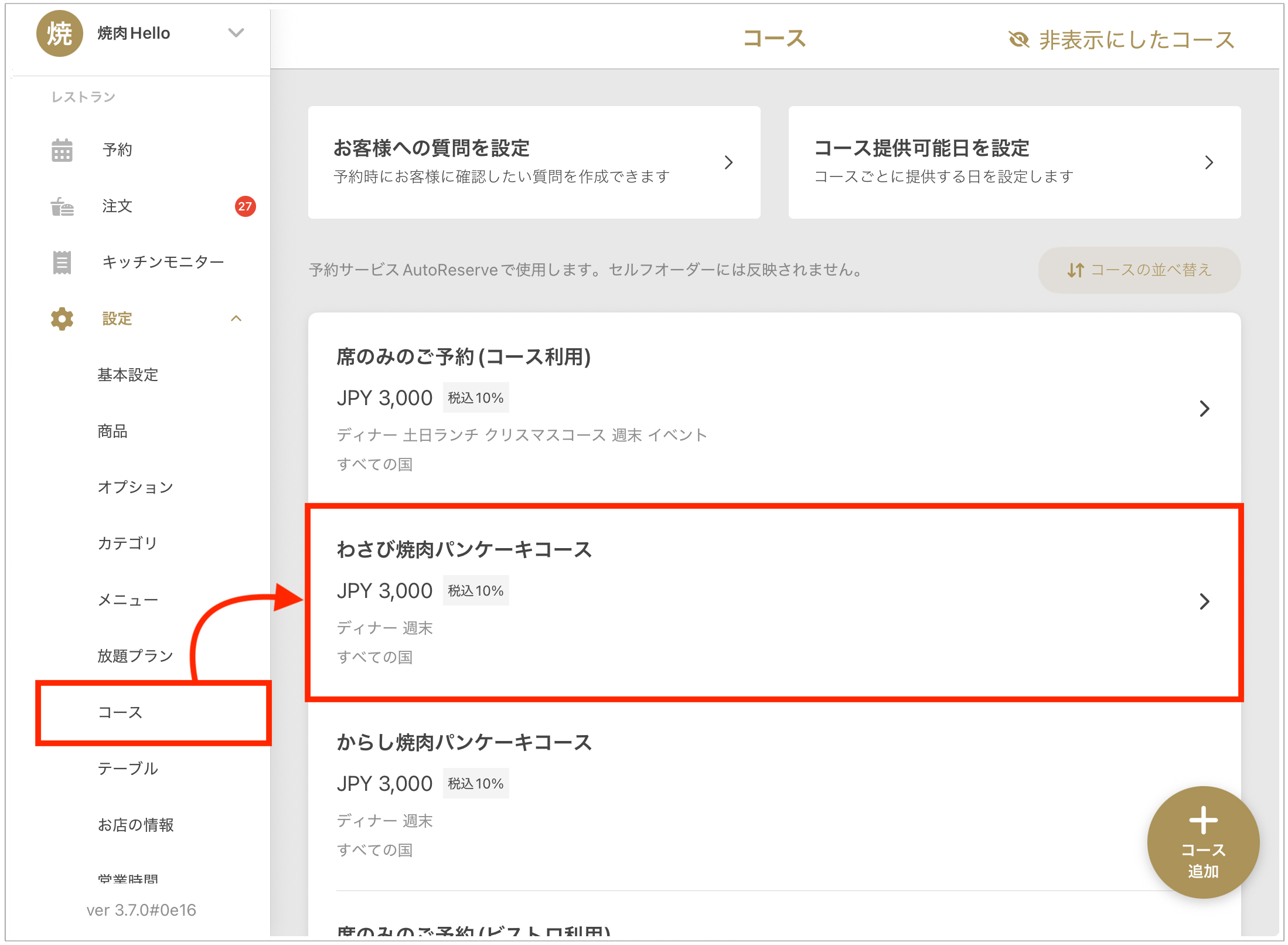Click the 焼 restaurant avatar icon

59,33
